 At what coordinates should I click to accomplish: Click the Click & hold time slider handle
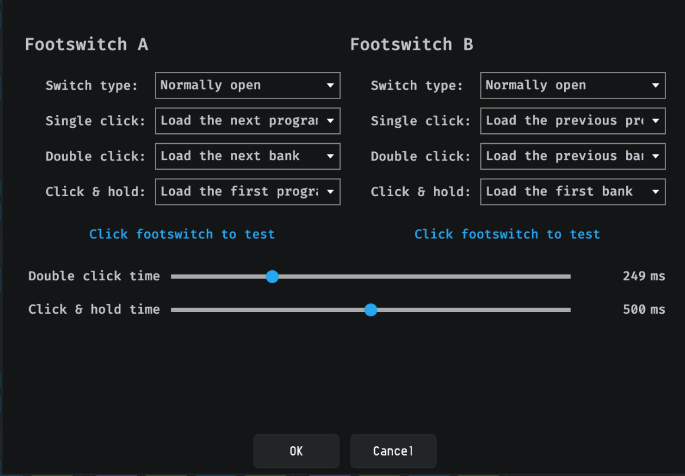[x=371, y=310]
